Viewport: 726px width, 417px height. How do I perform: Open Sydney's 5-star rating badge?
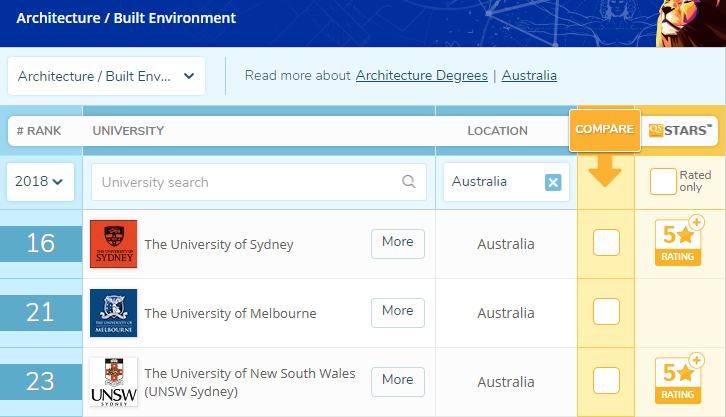680,241
